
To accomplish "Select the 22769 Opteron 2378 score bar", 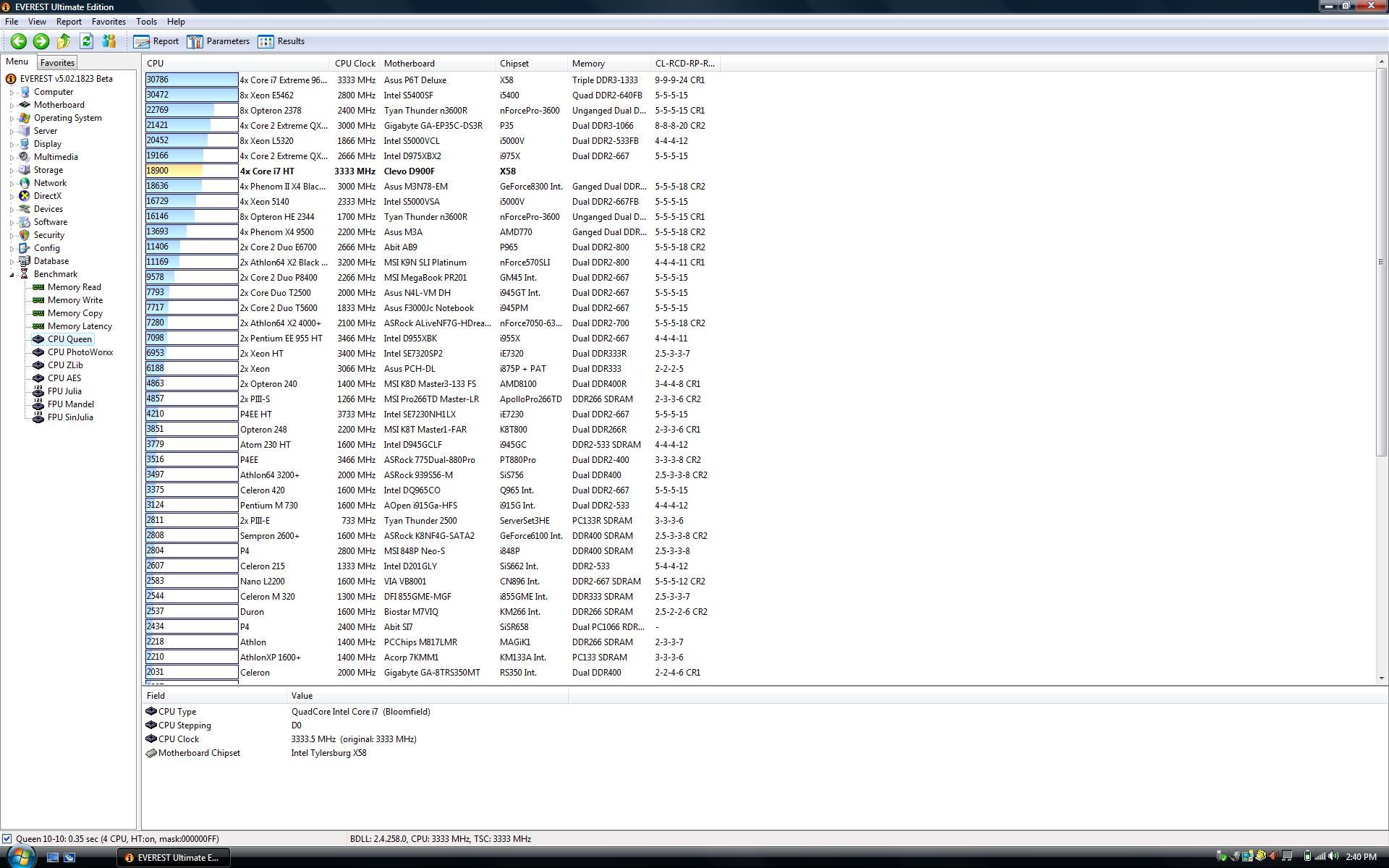I will pyautogui.click(x=192, y=111).
